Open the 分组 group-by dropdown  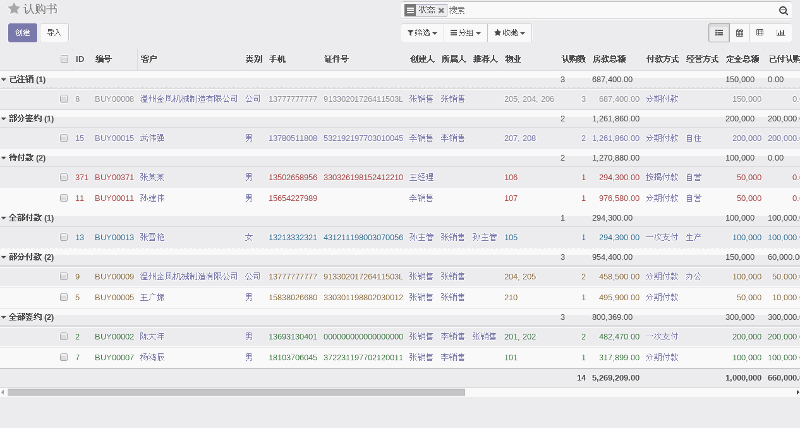463,33
